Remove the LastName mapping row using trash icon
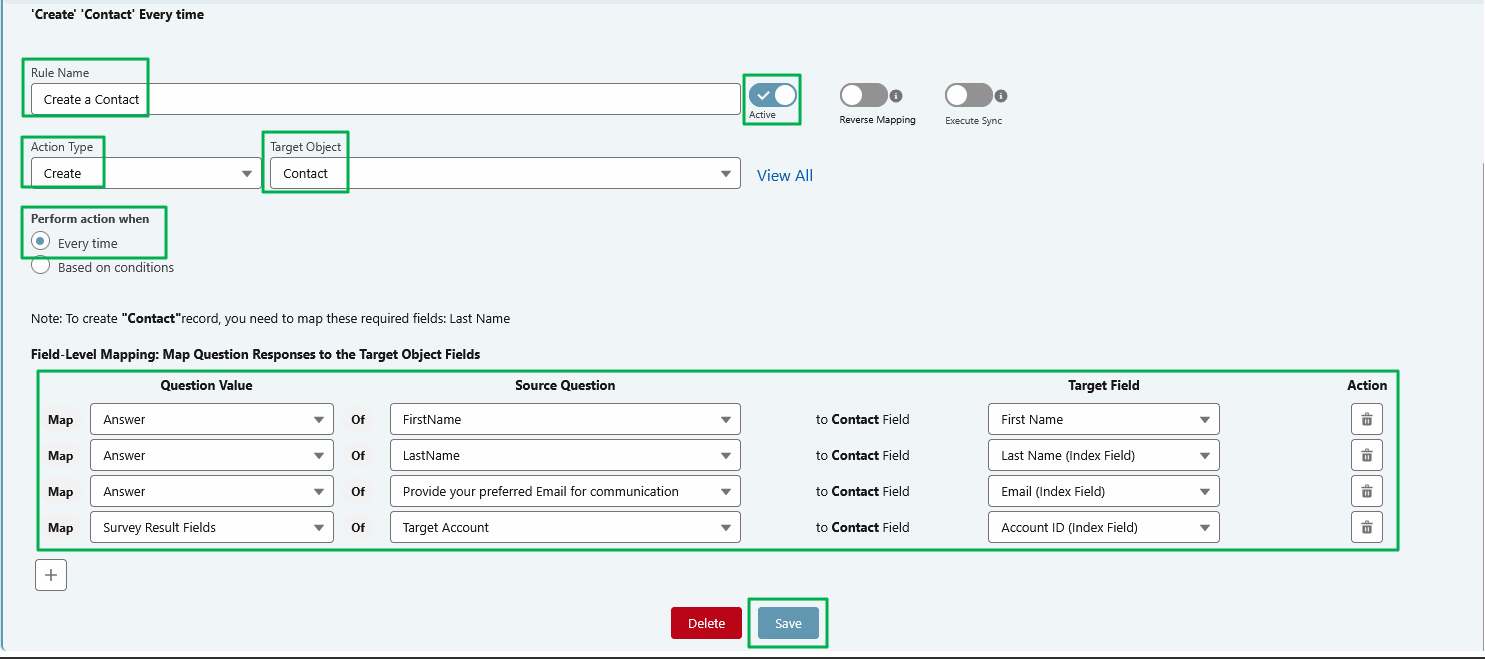Screen dimensions: 1485x659 (1367, 455)
